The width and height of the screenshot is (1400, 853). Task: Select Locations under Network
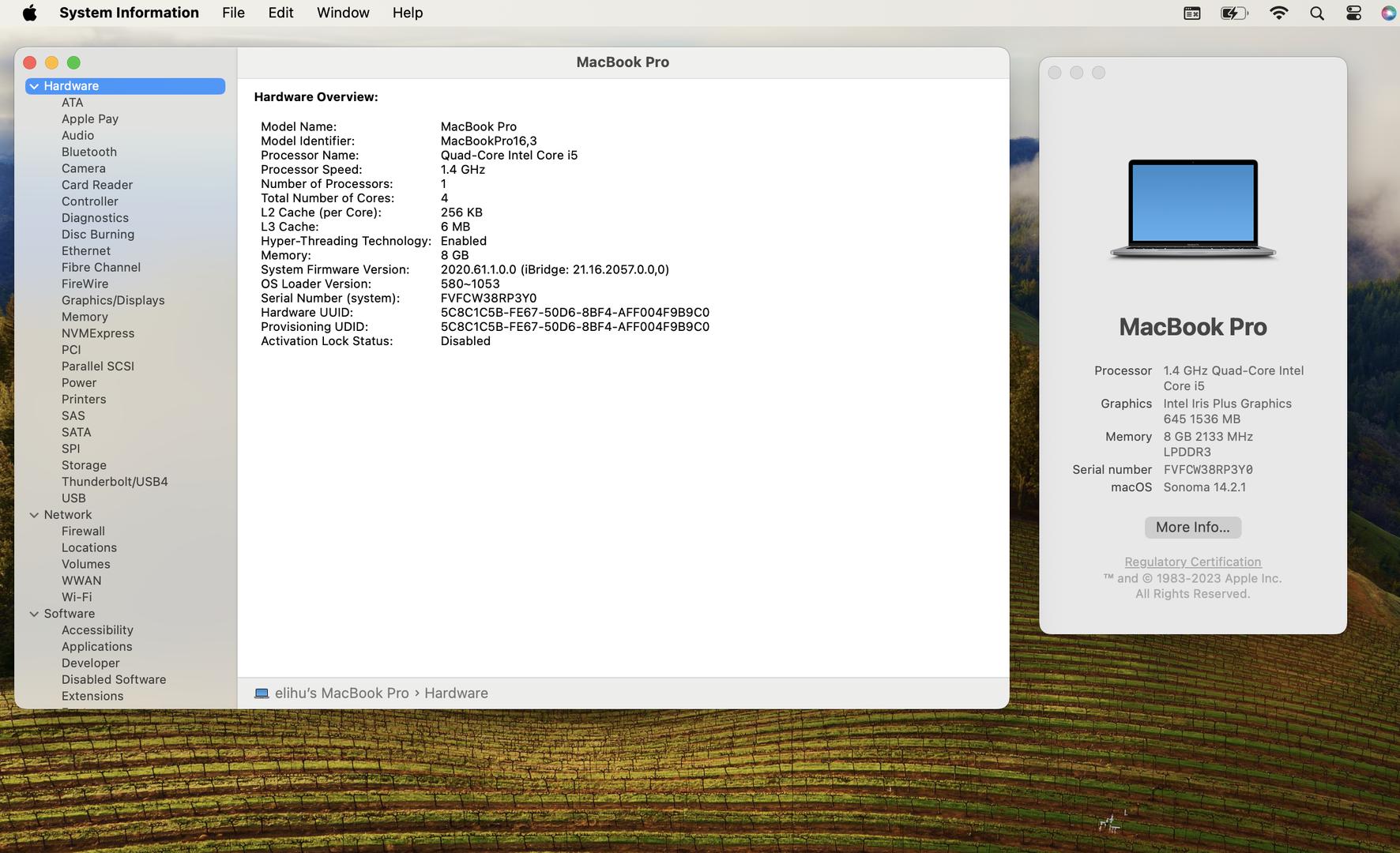pos(89,548)
